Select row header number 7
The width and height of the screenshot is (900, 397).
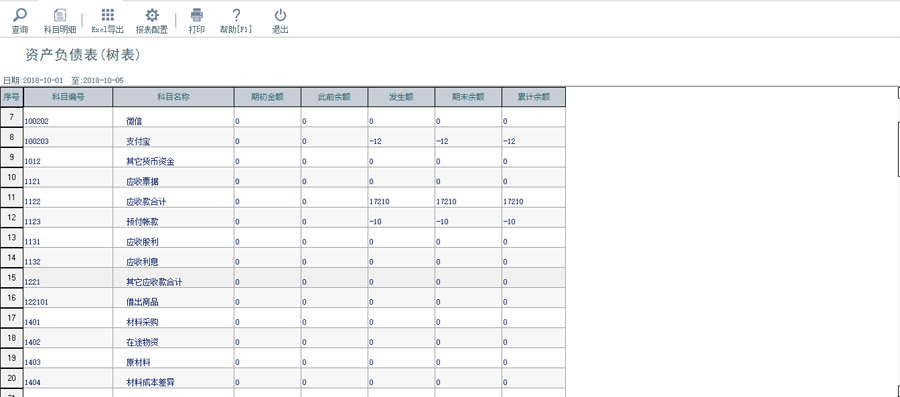(11, 117)
